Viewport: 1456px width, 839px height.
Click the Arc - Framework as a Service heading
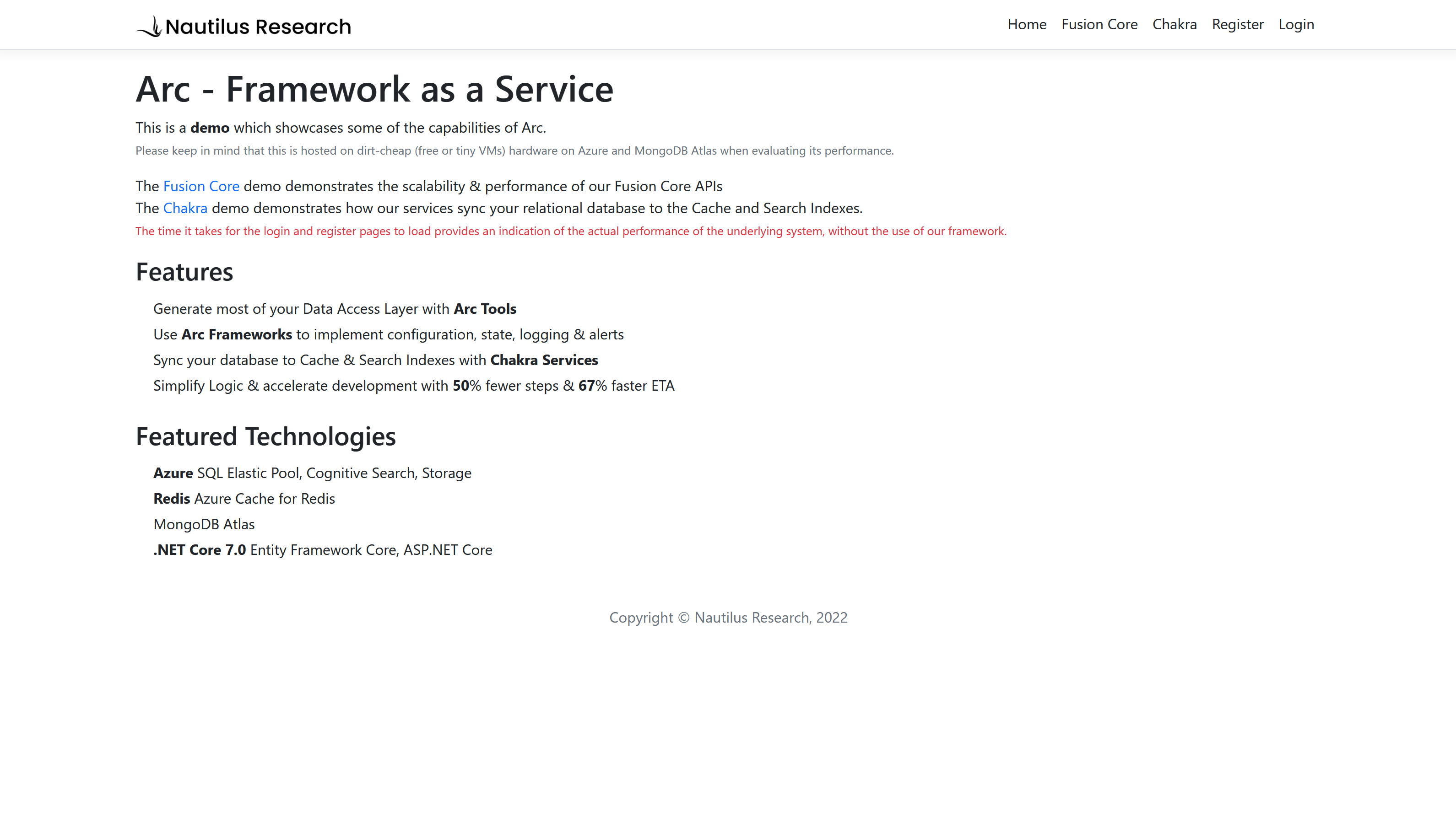(x=374, y=89)
